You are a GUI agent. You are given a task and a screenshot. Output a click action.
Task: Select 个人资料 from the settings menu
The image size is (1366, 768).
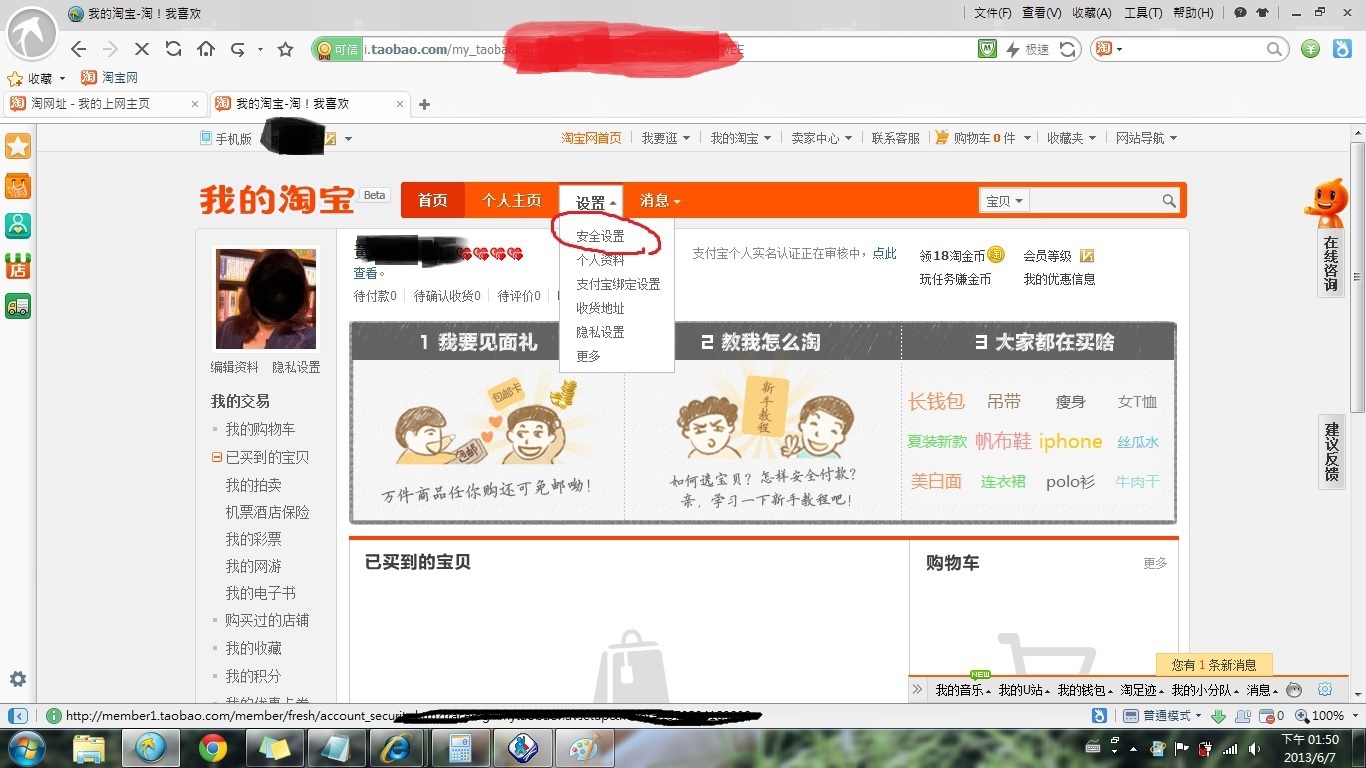click(x=600, y=260)
